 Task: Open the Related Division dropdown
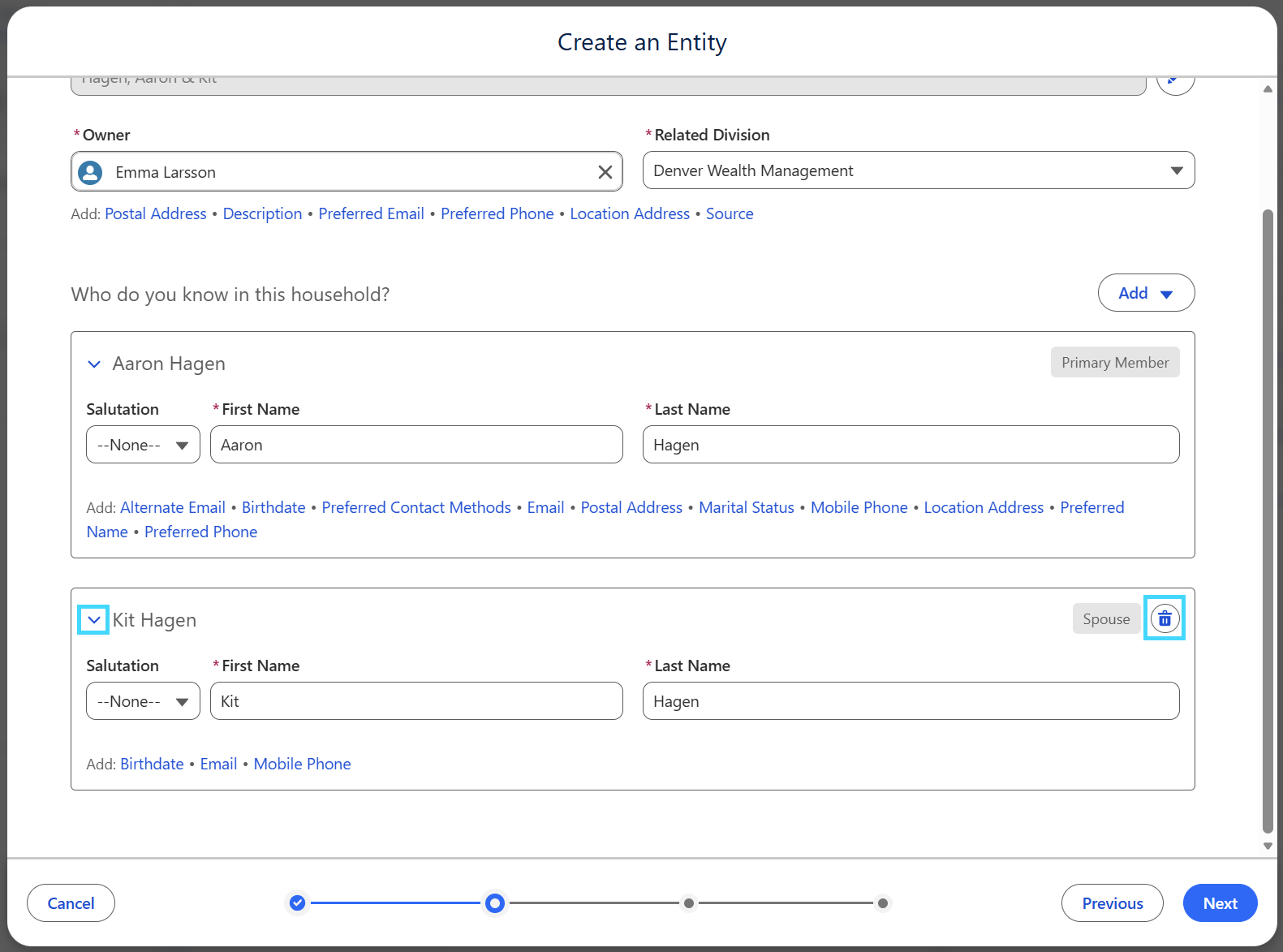tap(919, 170)
